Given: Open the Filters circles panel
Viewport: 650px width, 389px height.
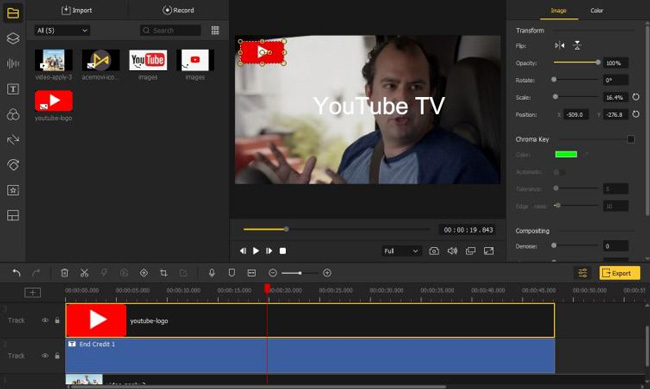Looking at the screenshot, I should coord(13,114).
